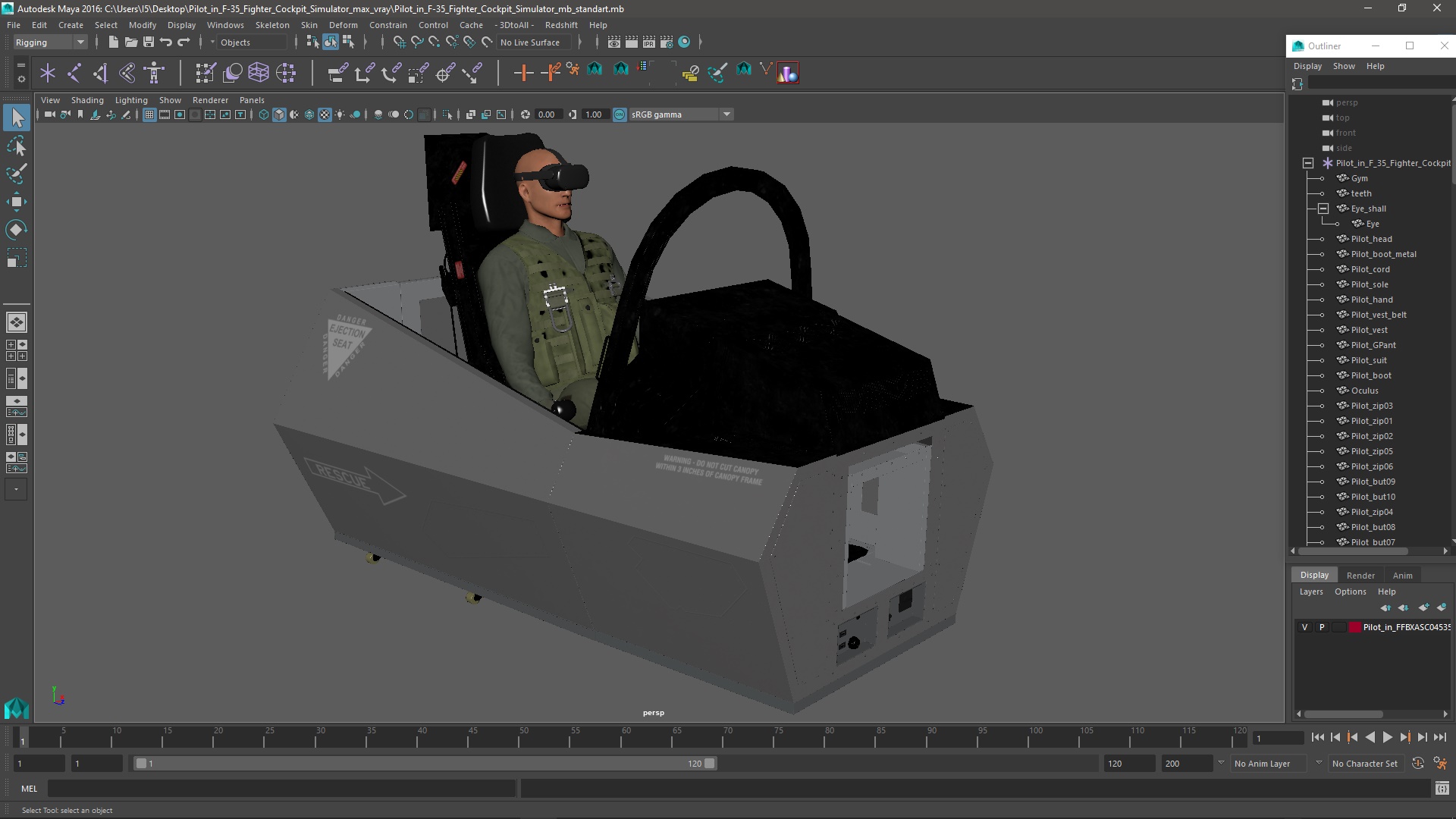
Task: Toggle the sRGB gamma color management icon
Action: point(620,115)
